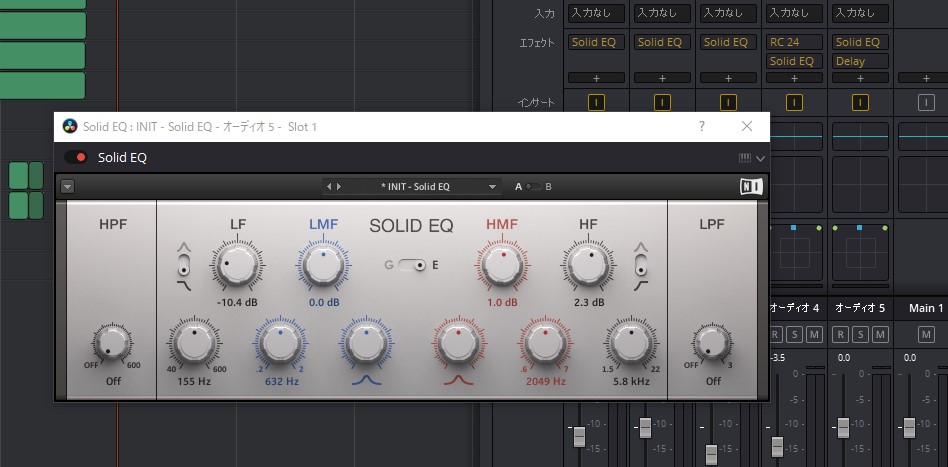Go to previous preset with left arrow

[x=329, y=187]
